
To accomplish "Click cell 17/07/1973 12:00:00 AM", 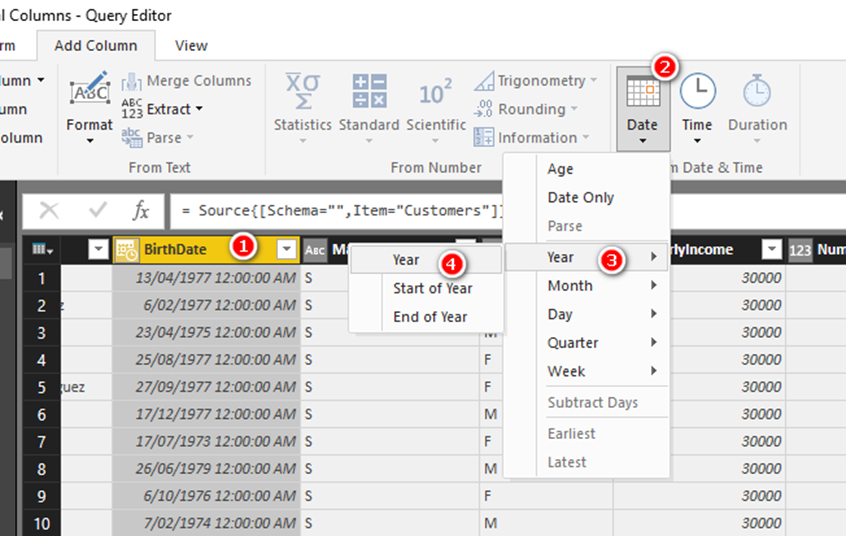I will [x=206, y=442].
